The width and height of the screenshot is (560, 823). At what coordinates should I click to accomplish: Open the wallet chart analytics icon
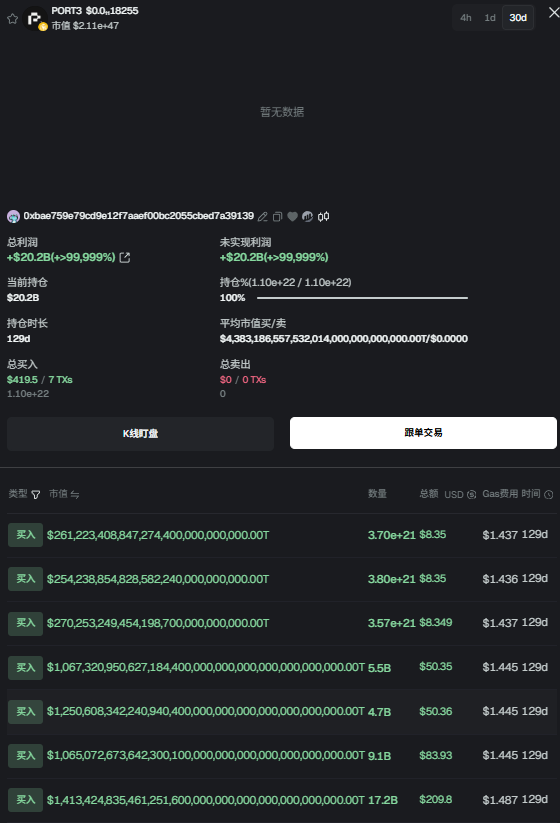pyautogui.click(x=308, y=216)
